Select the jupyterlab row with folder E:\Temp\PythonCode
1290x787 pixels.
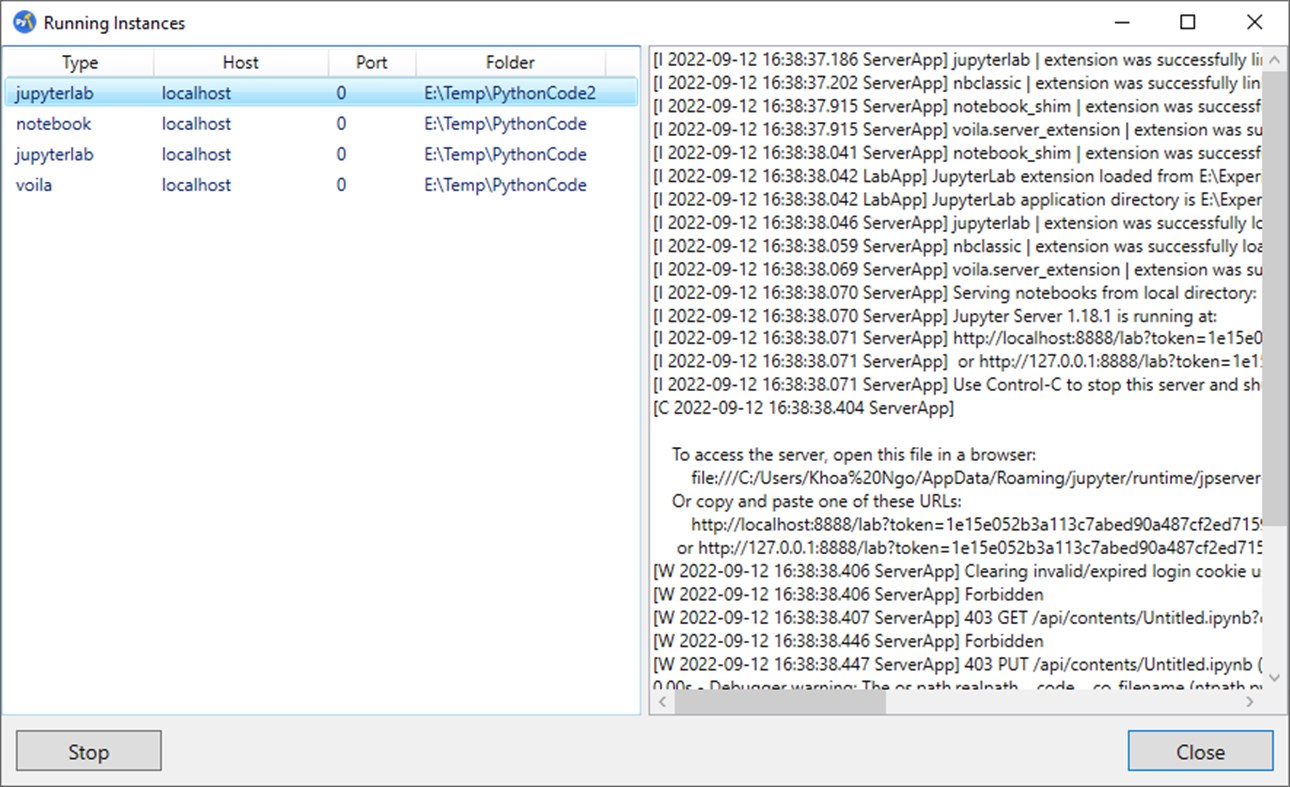(x=320, y=154)
